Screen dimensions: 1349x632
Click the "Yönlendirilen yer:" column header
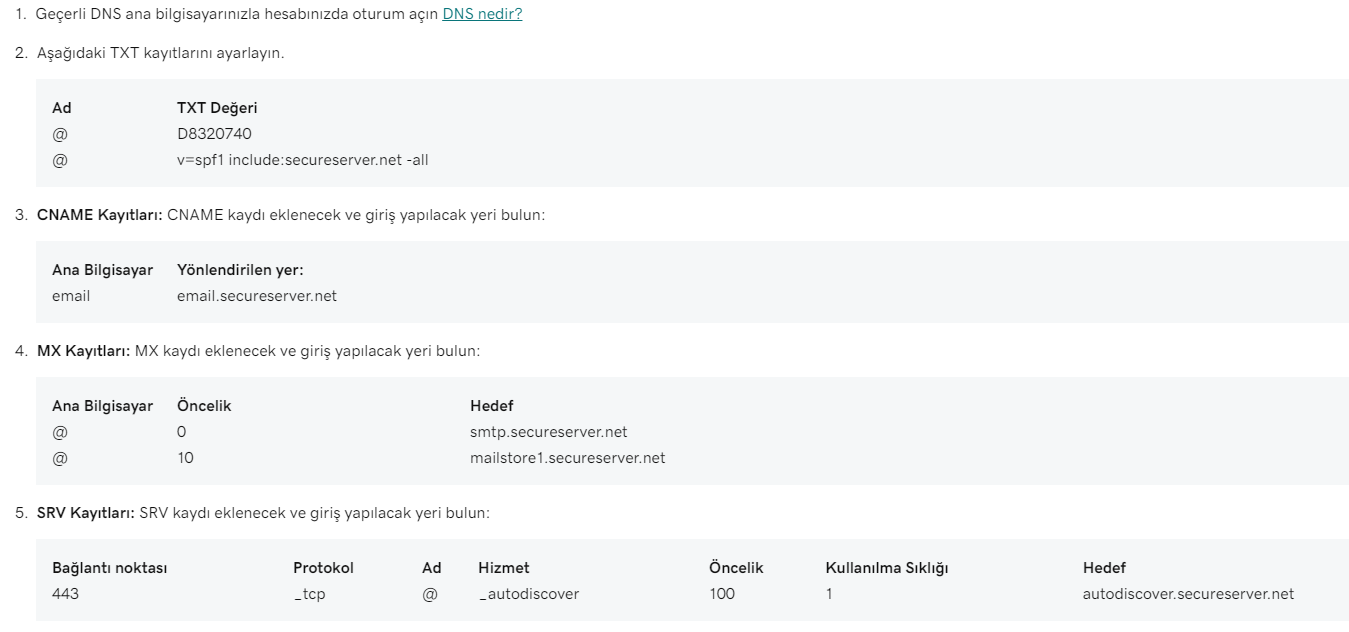tap(240, 270)
